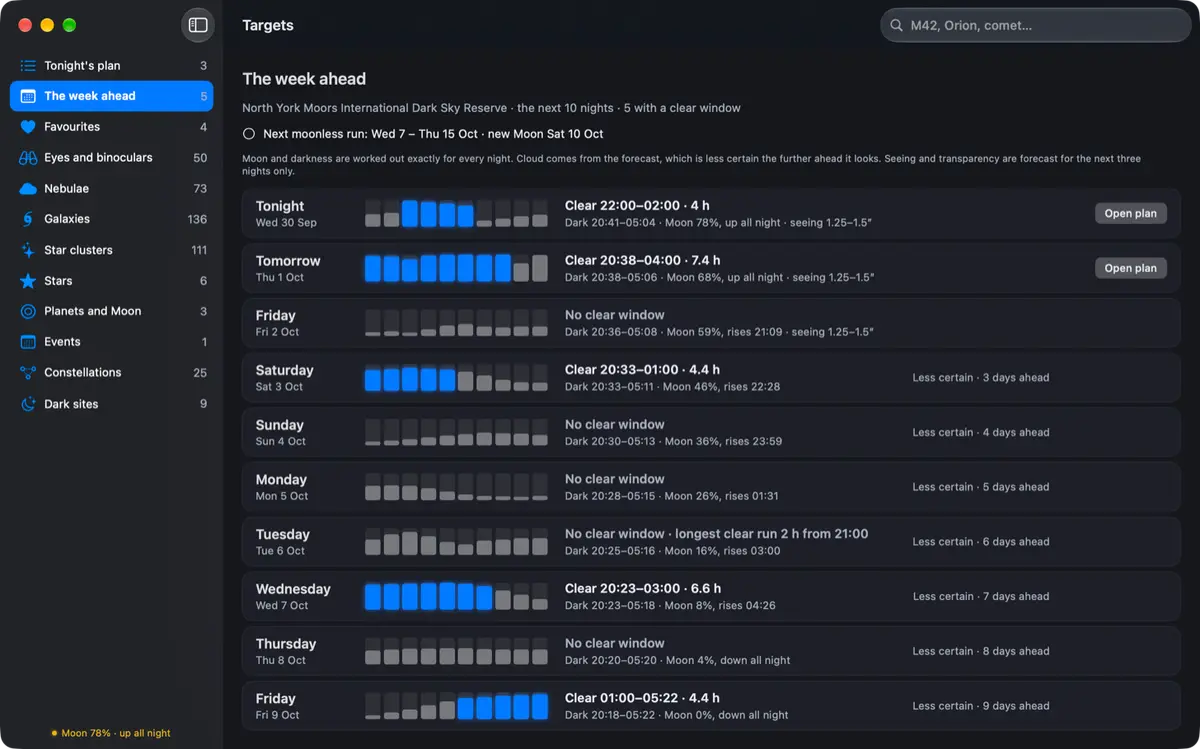Click the Targets window title
The width and height of the screenshot is (1200, 749).
pyautogui.click(x=268, y=26)
